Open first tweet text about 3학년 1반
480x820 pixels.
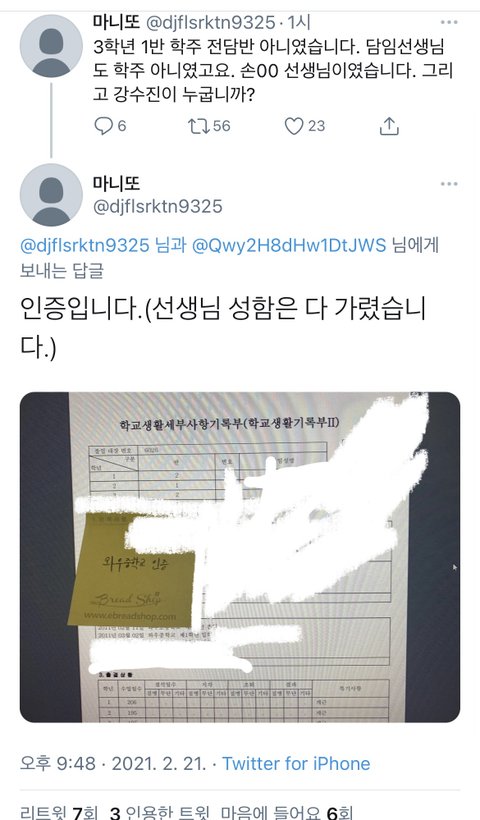(272, 71)
